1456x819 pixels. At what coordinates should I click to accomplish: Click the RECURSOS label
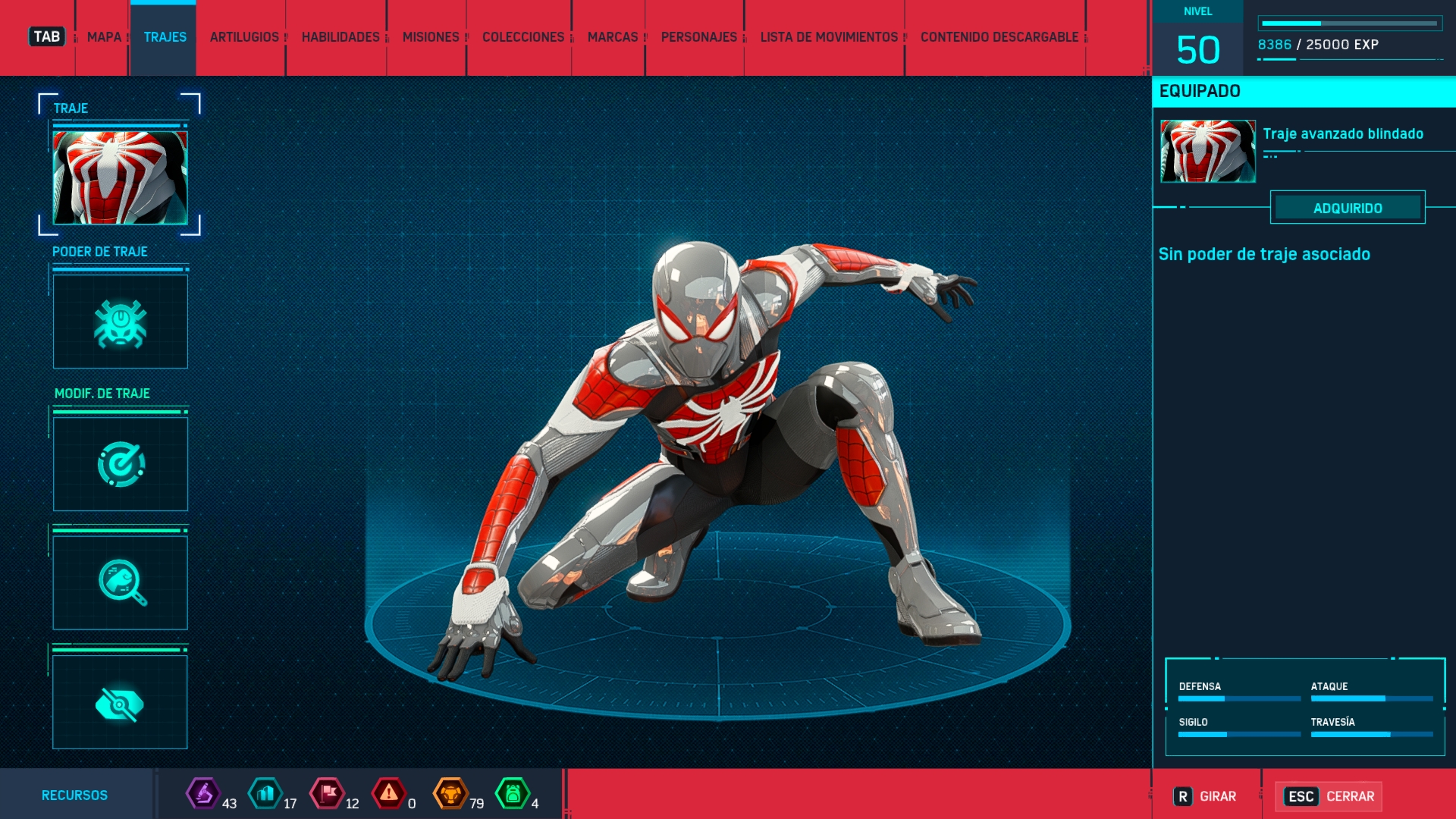(x=74, y=795)
